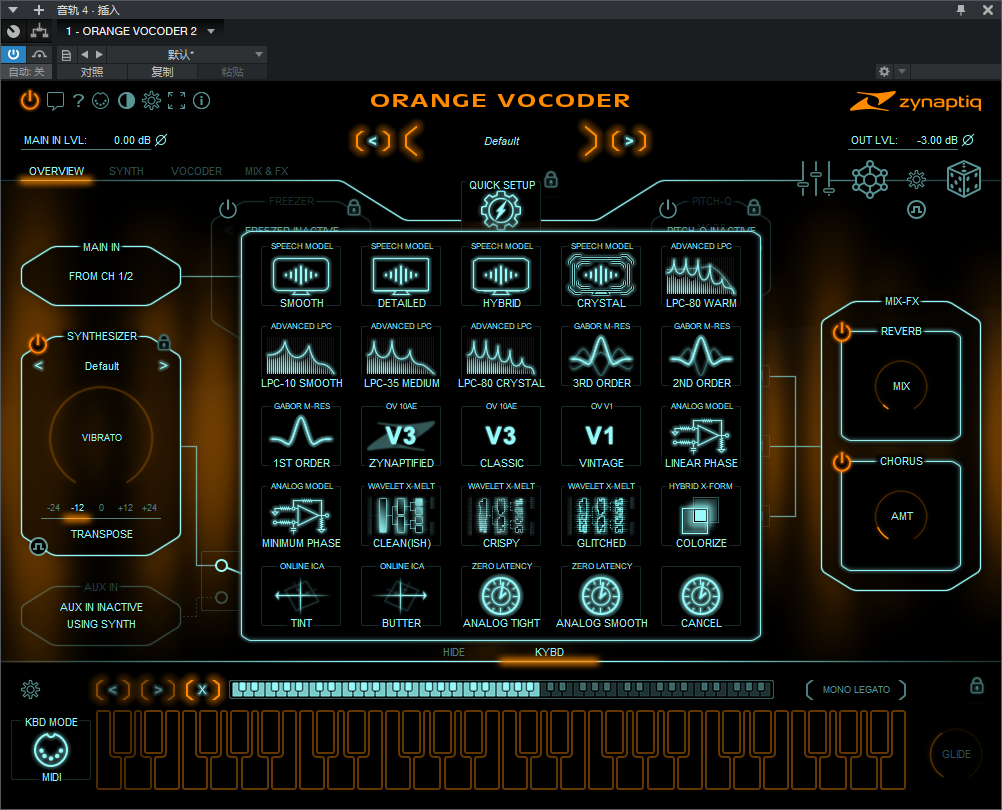Select the COLORIZE hybrid X-form
Viewport: 1002px width, 810px height.
(x=701, y=516)
